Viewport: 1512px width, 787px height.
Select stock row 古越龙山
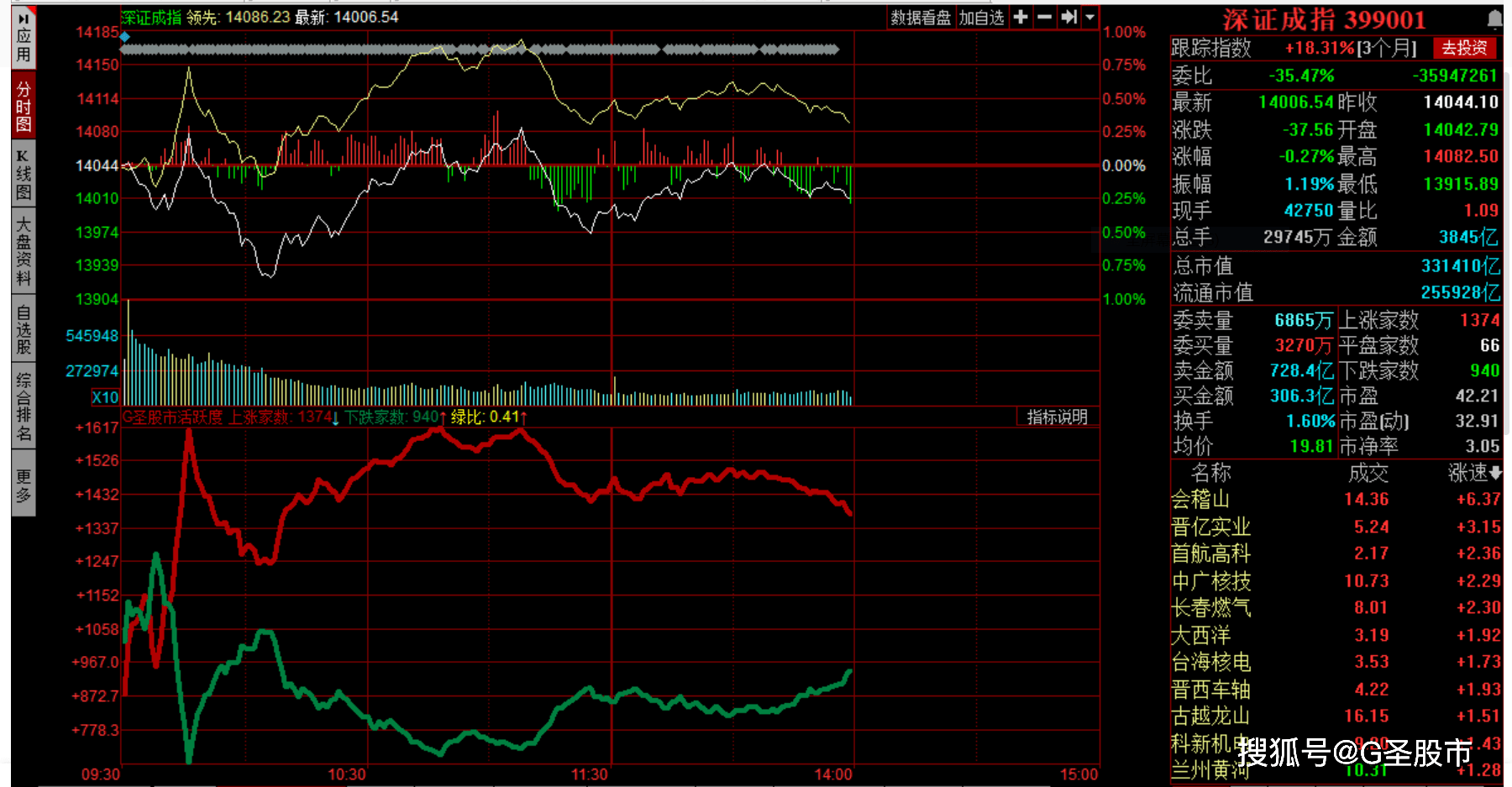[x=1336, y=716]
